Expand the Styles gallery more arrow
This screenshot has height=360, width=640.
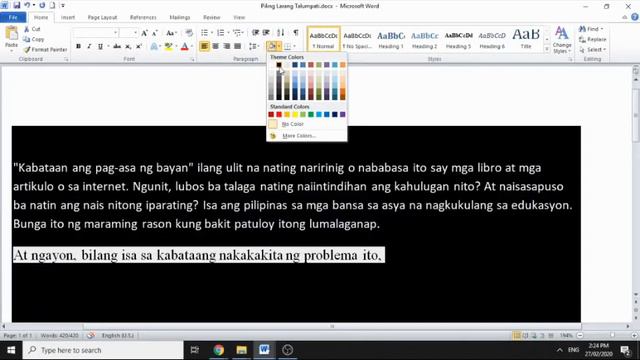coord(547,49)
